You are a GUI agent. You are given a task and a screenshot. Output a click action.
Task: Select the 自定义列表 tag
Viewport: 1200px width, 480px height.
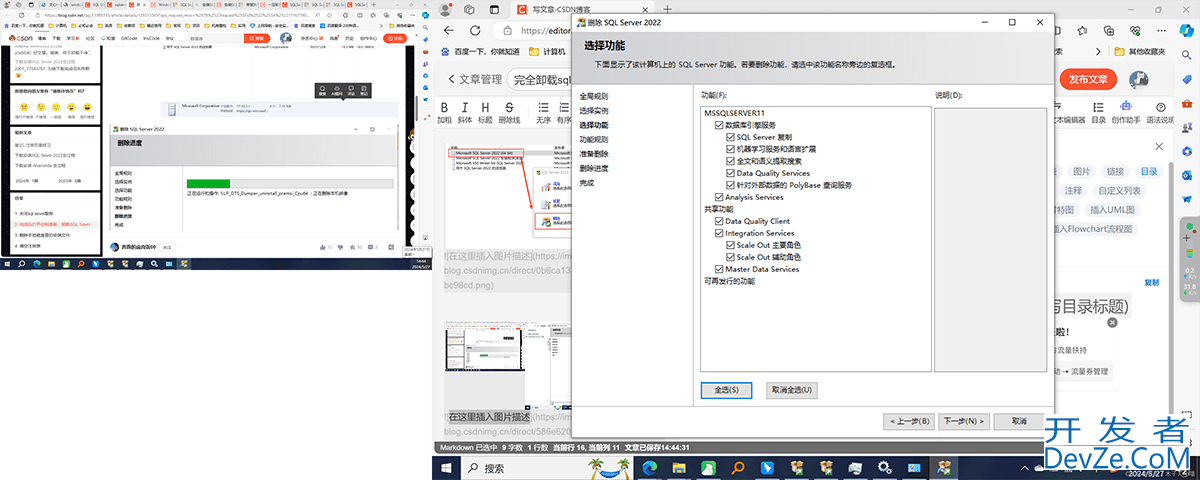pyautogui.click(x=1119, y=191)
